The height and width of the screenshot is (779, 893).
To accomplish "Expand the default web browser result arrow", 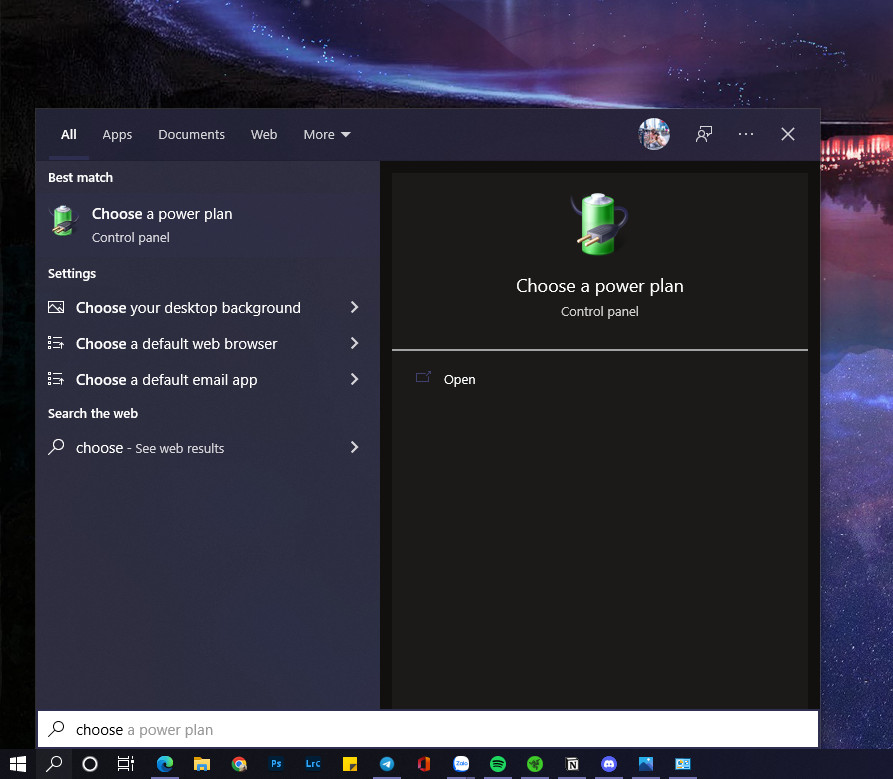I will (x=354, y=343).
